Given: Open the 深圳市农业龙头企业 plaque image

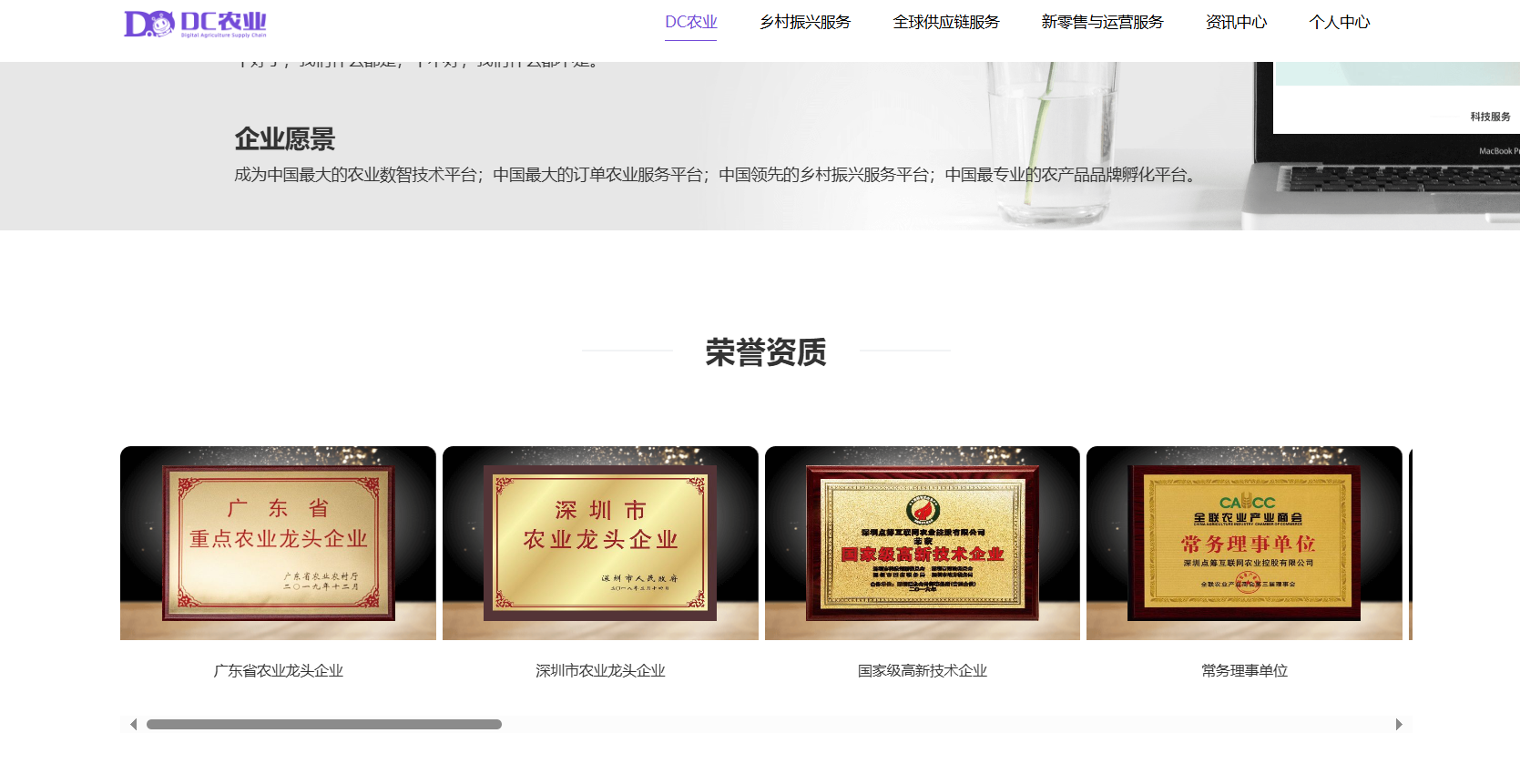Looking at the screenshot, I should 600,543.
